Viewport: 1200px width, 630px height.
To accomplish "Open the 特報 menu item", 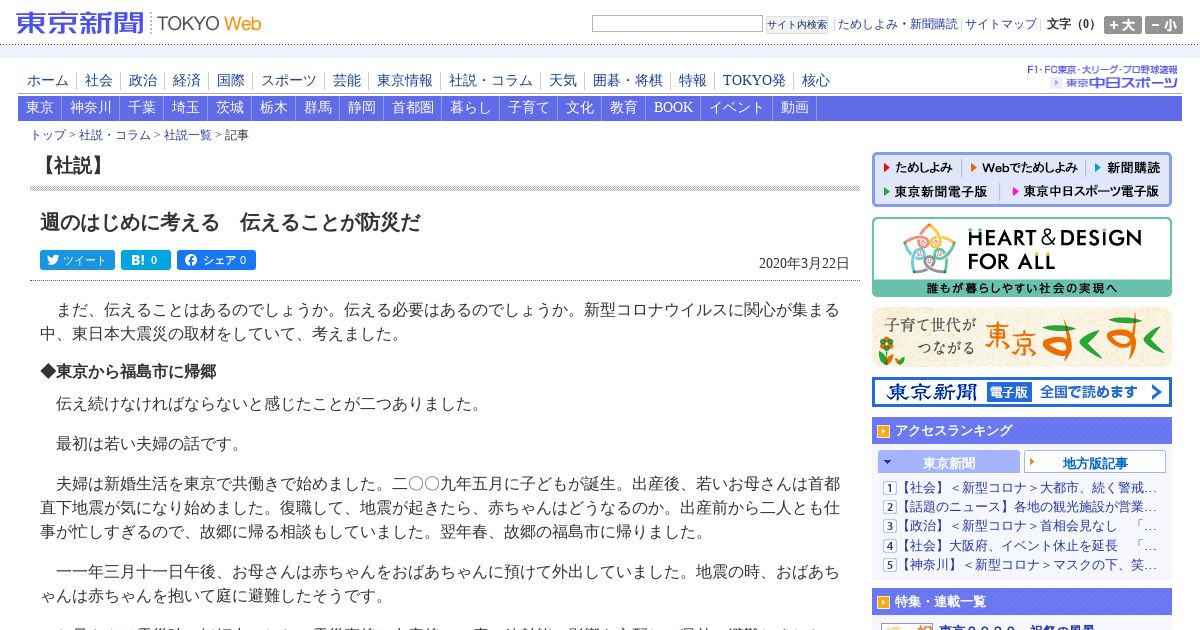I will point(693,81).
